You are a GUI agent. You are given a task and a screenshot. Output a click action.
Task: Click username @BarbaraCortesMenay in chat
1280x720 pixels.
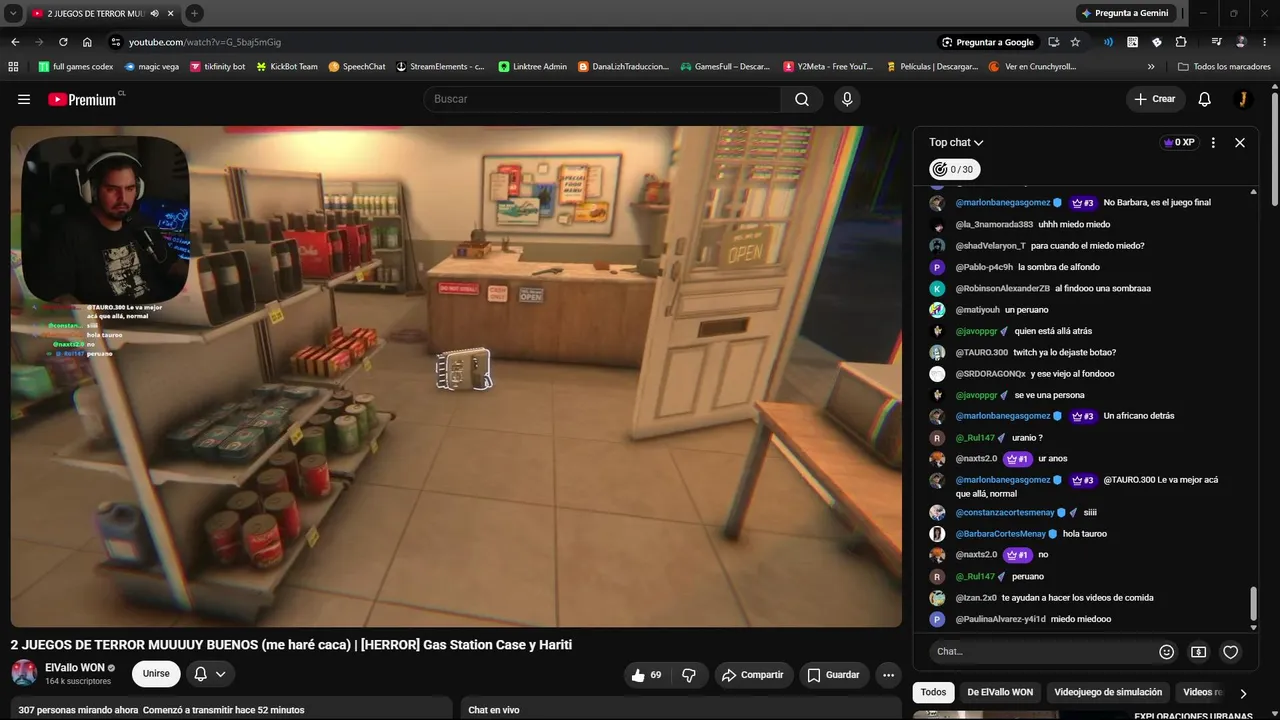[1000, 534]
